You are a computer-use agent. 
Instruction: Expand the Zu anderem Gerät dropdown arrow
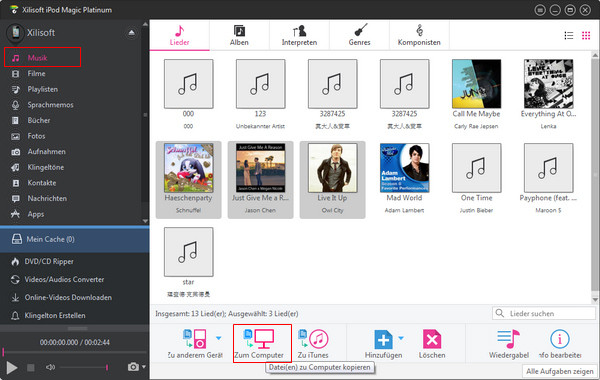218,338
